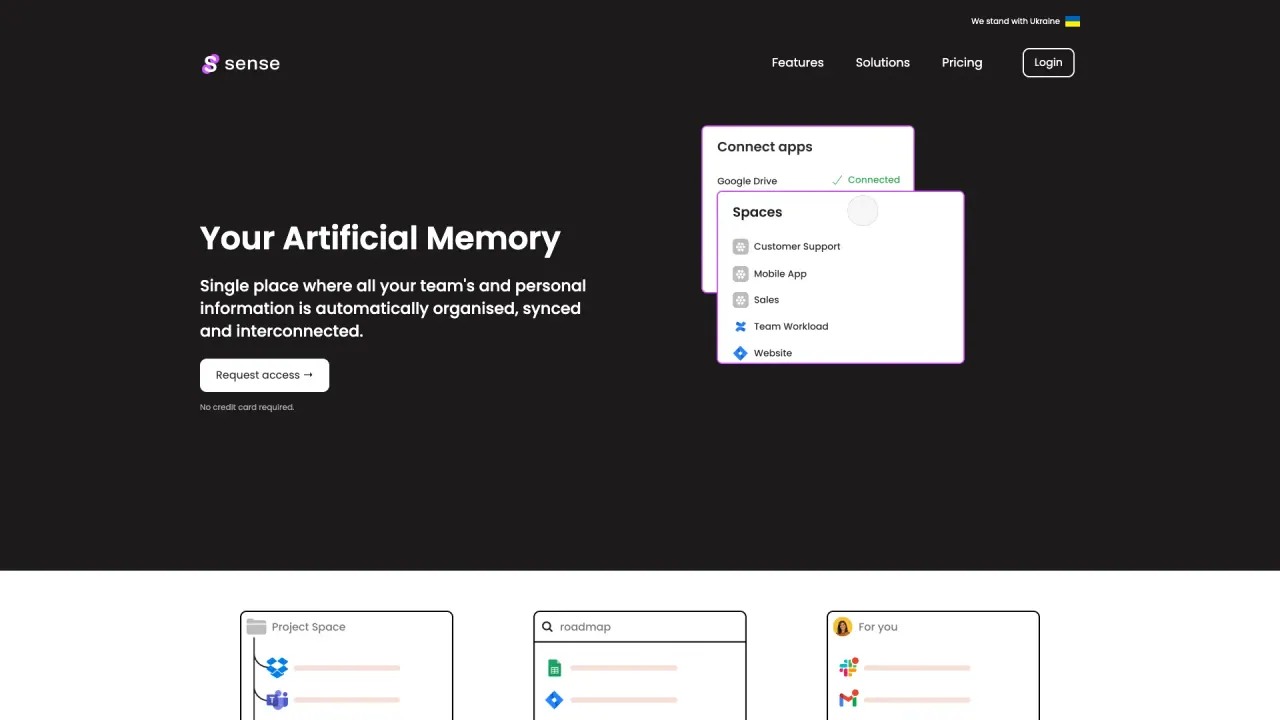The image size is (1280, 720).
Task: Click the "No credit card required." note
Action: click(x=247, y=407)
